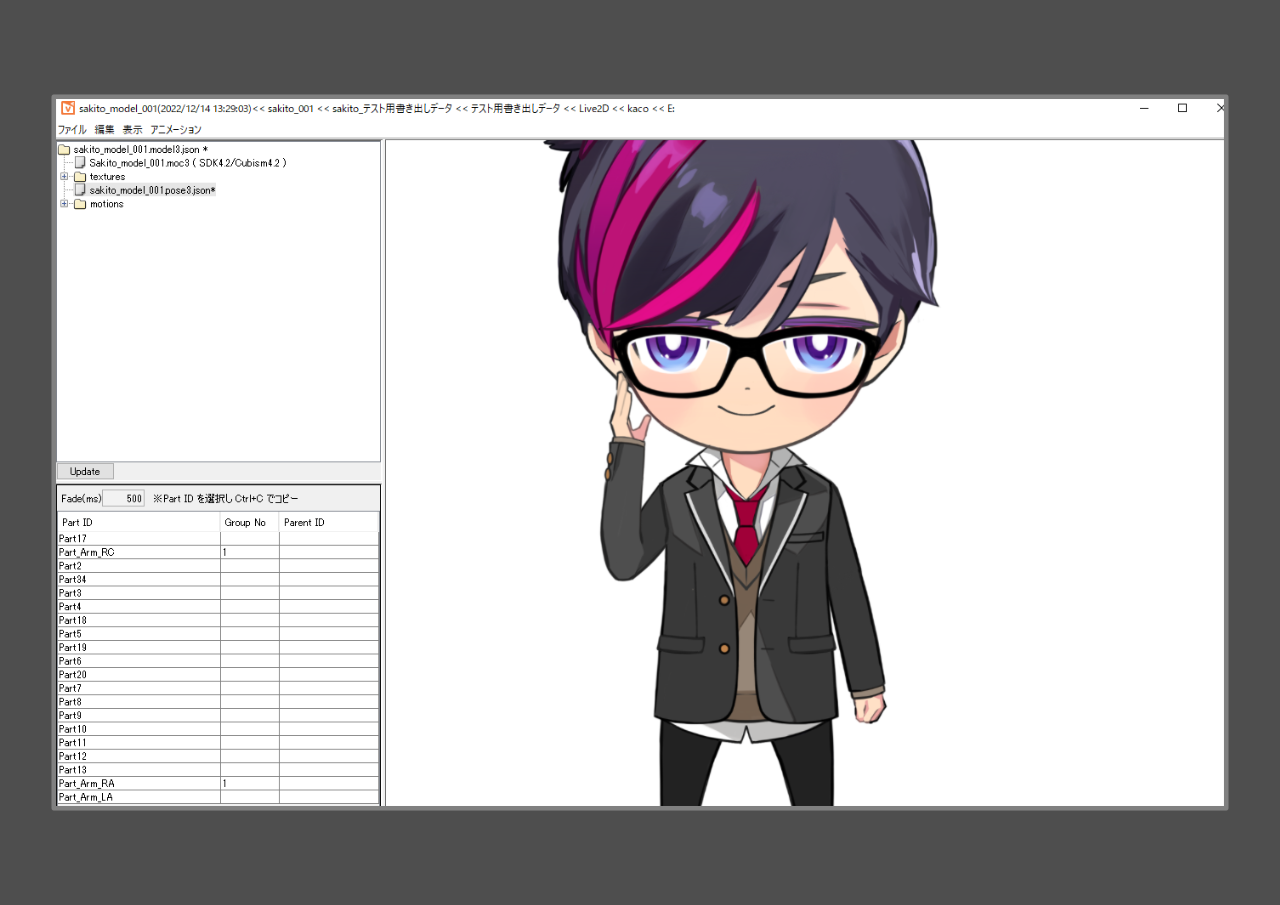Select the motions folder label
Image resolution: width=1280 pixels, height=905 pixels.
tap(106, 204)
